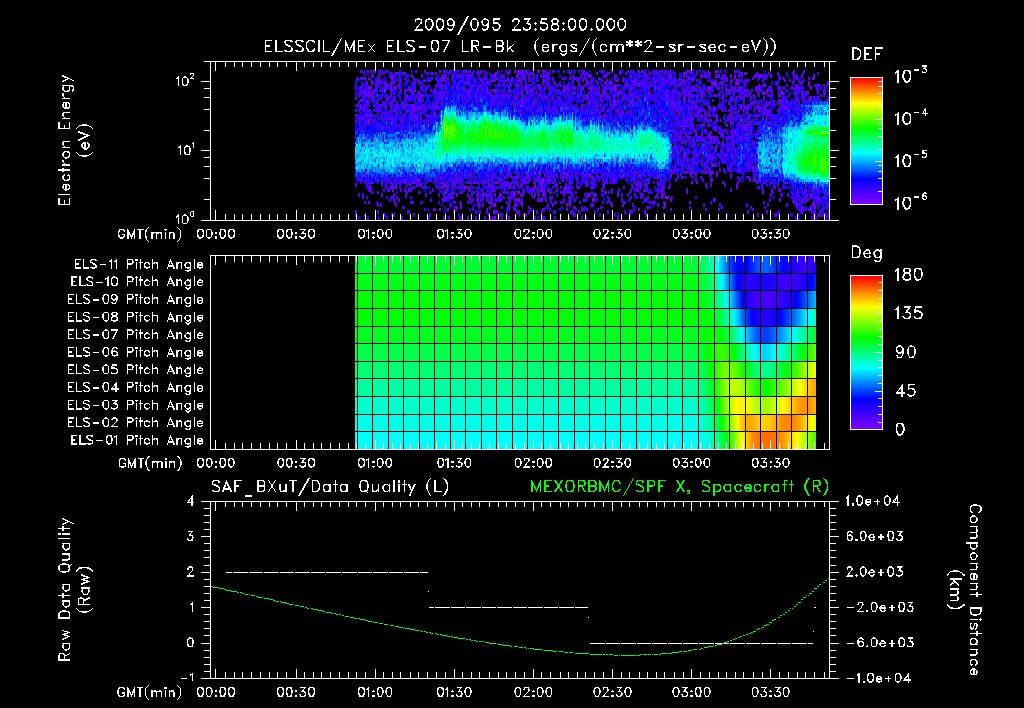
Task: Click ELS-11 Pitch Angle row label
Action: 138,265
